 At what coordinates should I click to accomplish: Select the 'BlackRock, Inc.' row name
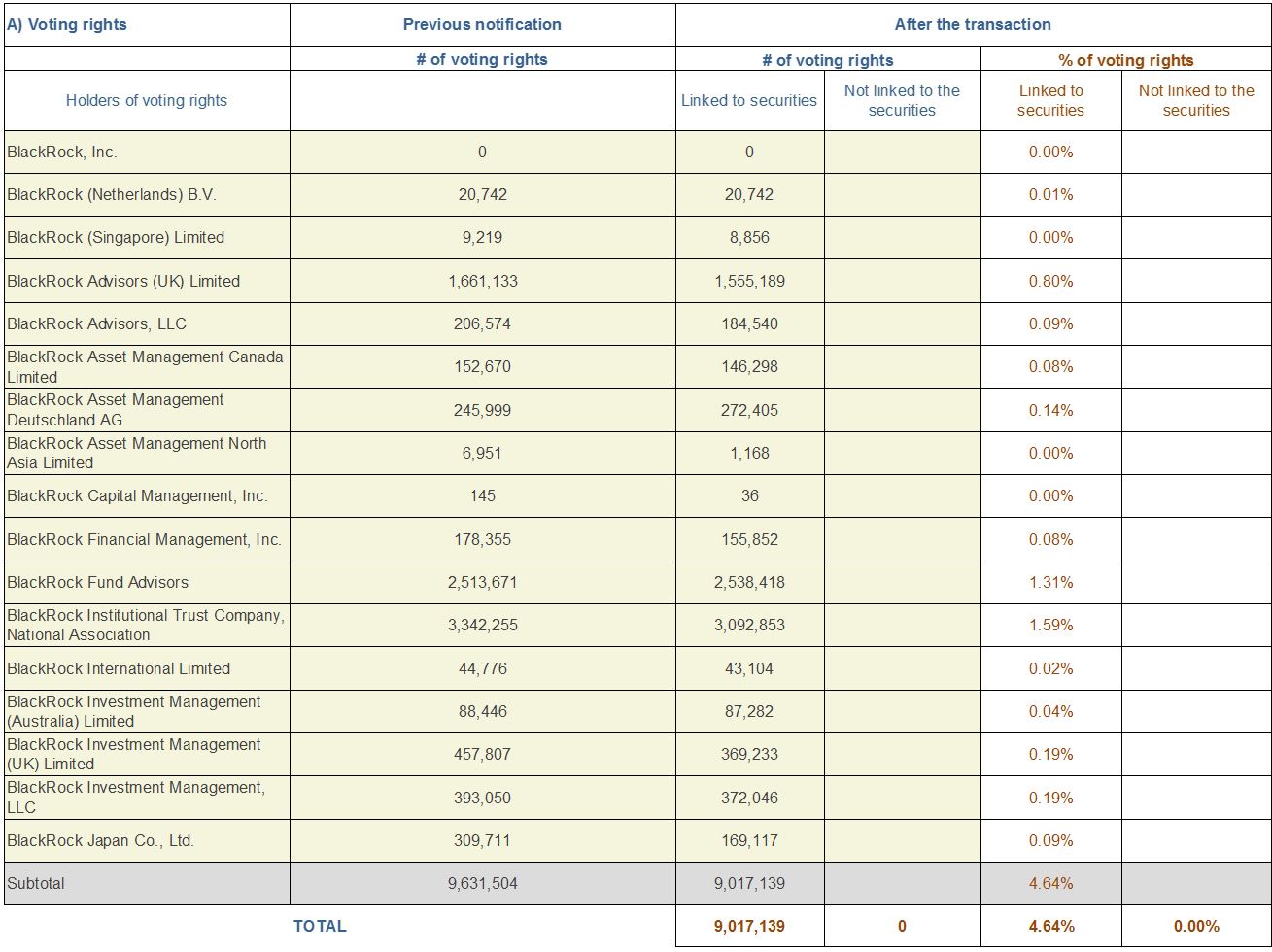click(62, 152)
